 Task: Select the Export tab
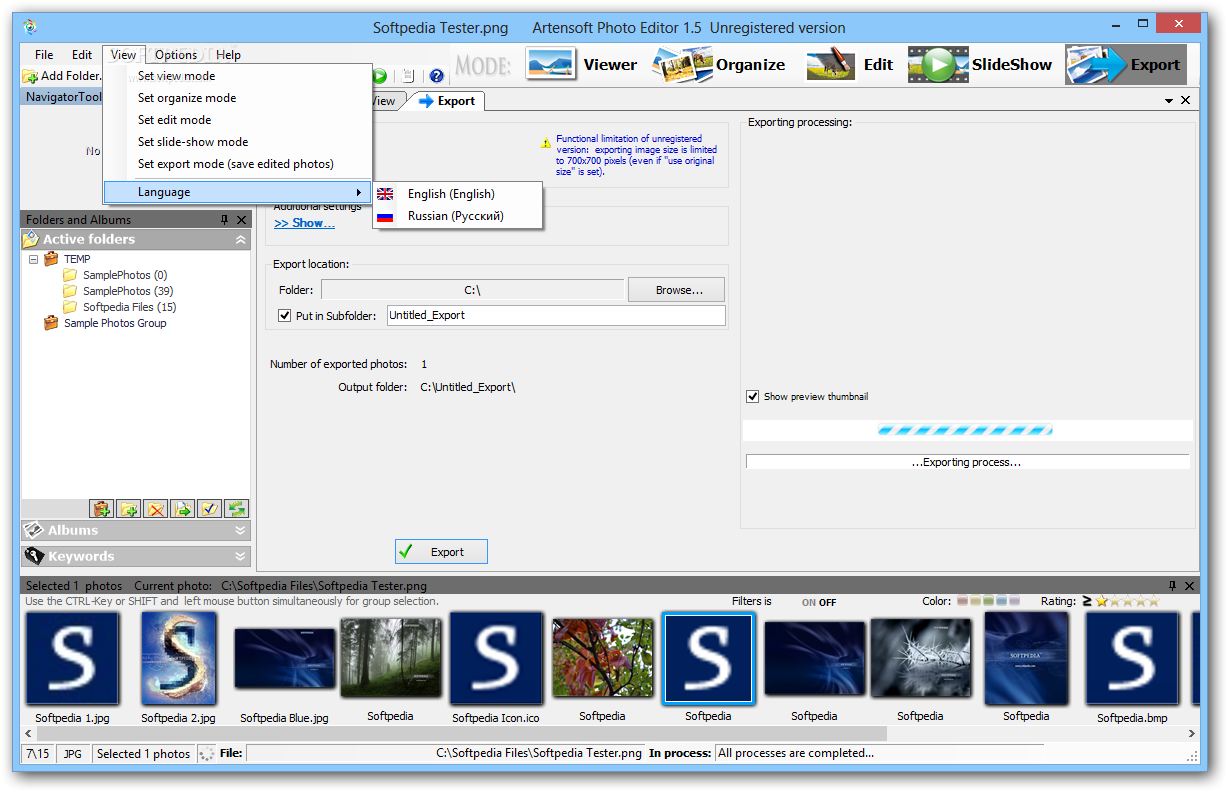pos(446,100)
